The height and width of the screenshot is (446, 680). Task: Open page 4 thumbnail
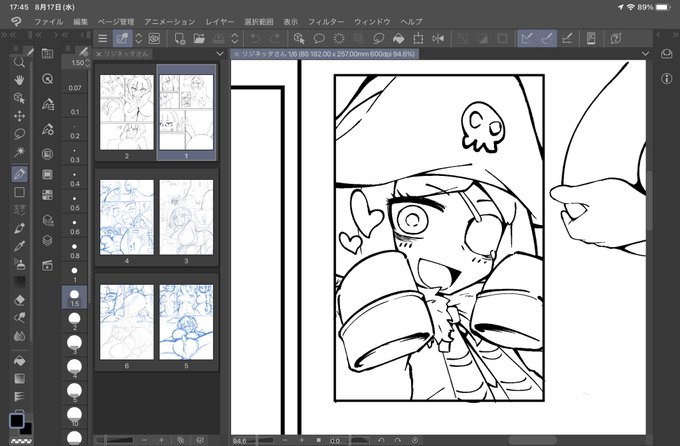coord(127,217)
